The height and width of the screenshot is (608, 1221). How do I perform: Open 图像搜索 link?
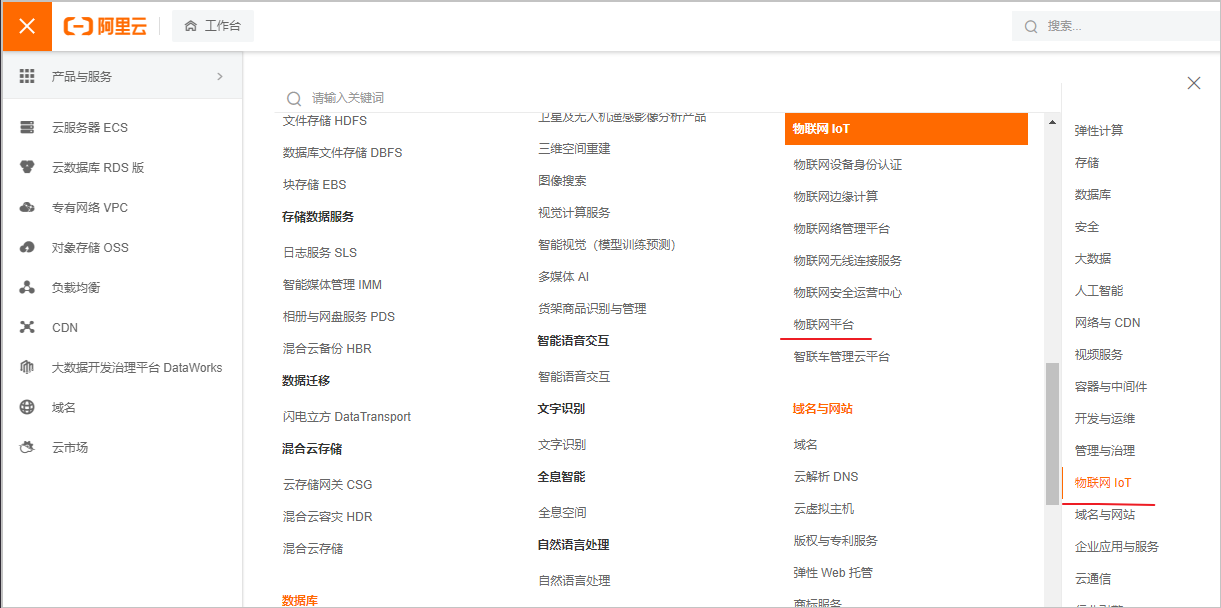[563, 180]
